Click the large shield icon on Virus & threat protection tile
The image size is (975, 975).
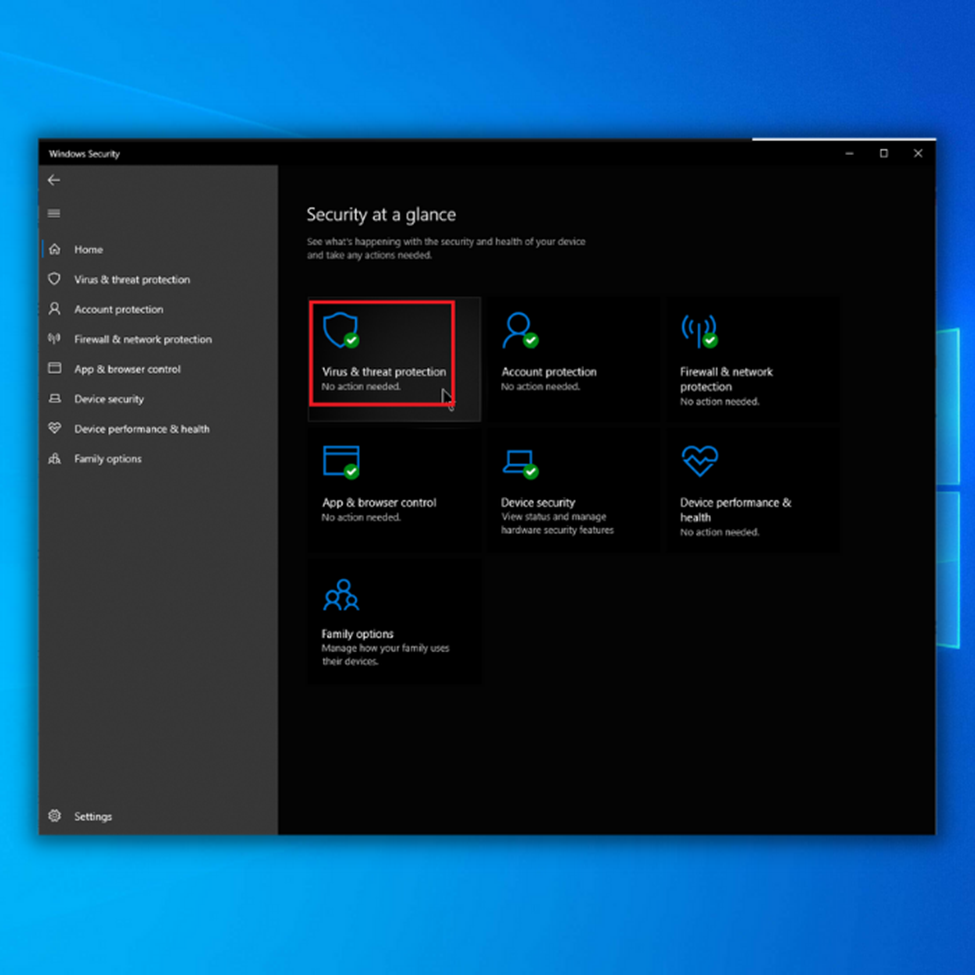point(341,330)
